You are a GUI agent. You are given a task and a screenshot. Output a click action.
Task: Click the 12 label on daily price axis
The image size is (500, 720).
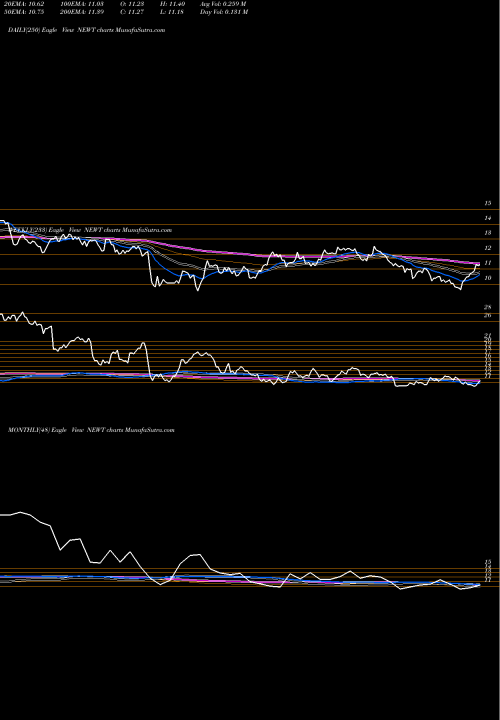[488, 248]
